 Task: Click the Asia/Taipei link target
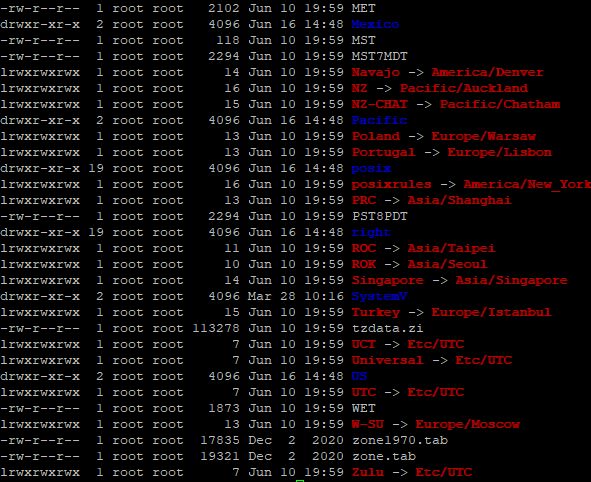[x=452, y=249]
